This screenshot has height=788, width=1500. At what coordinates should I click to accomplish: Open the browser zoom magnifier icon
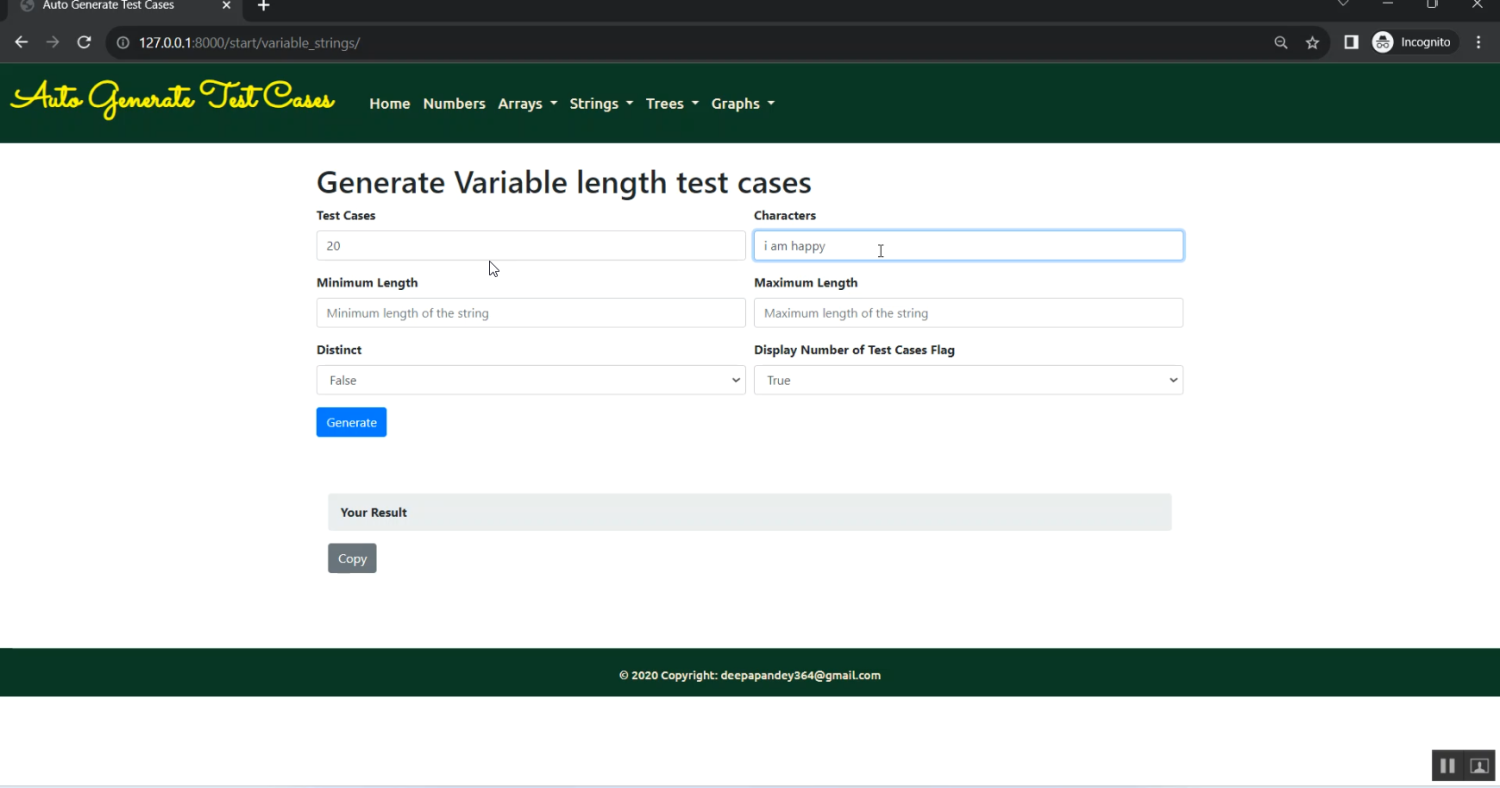point(1280,42)
